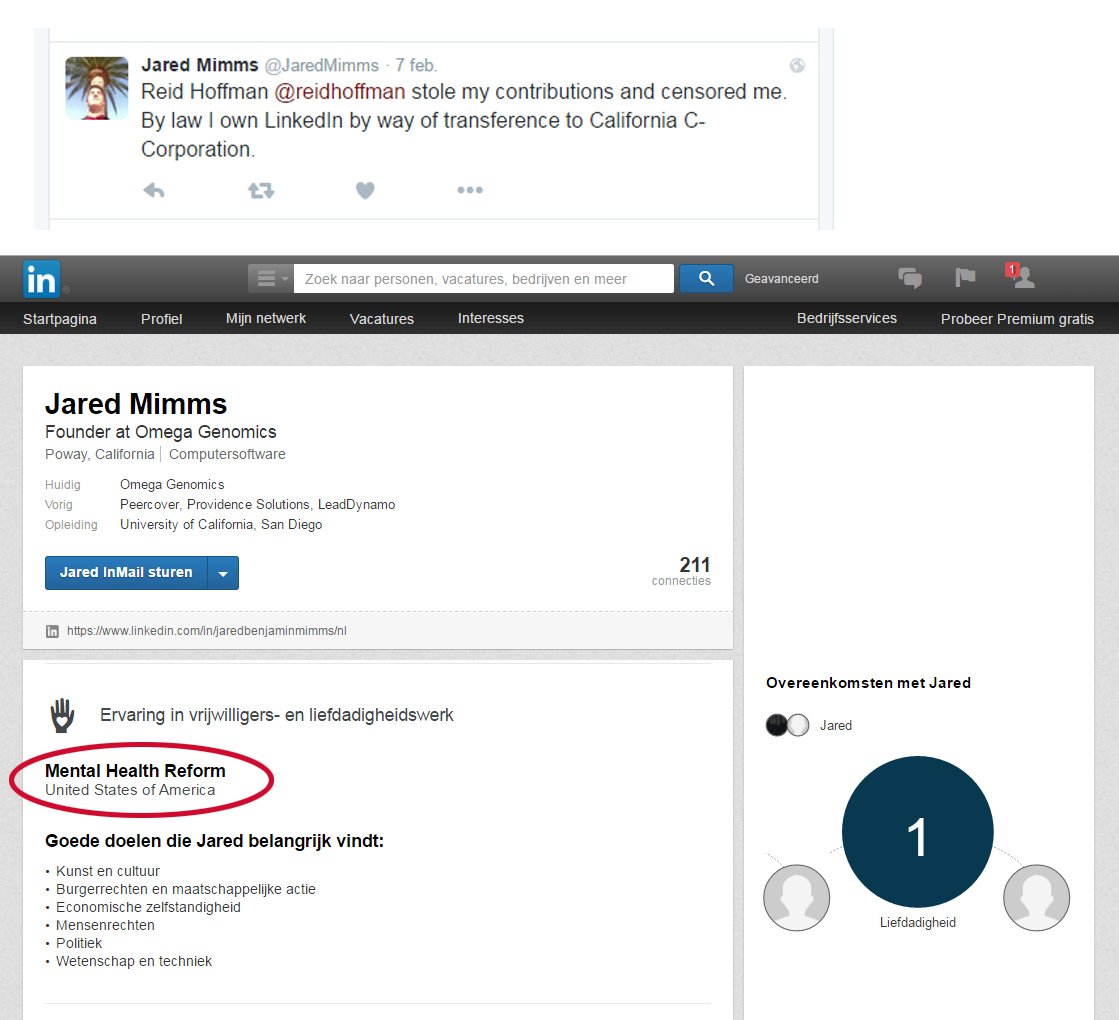Click the @reidhoffman mention link
The image size is (1119, 1020).
pyautogui.click(x=340, y=92)
